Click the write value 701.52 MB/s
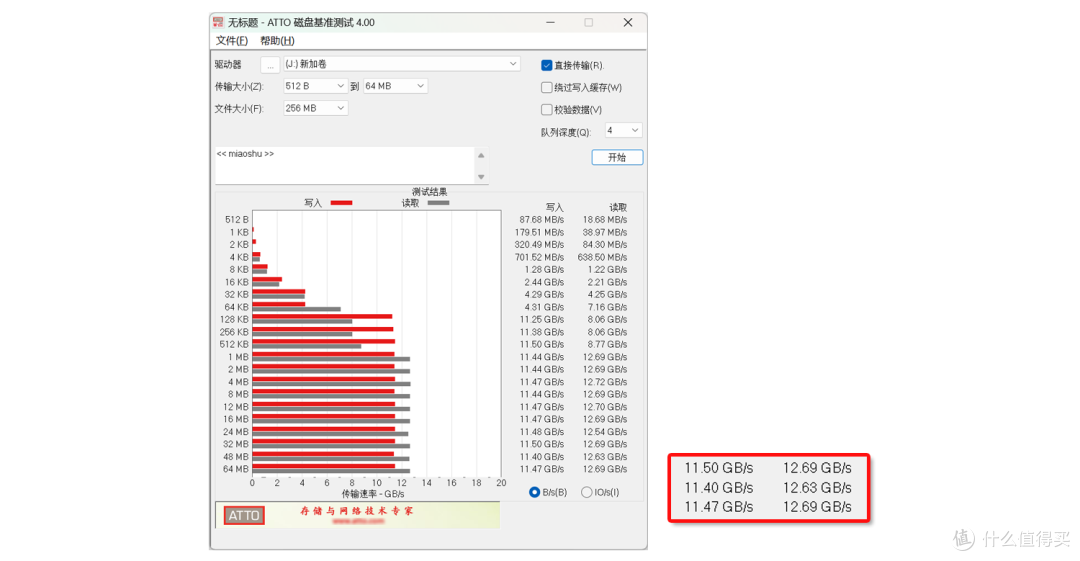The height and width of the screenshot is (561, 1080). pos(539,257)
